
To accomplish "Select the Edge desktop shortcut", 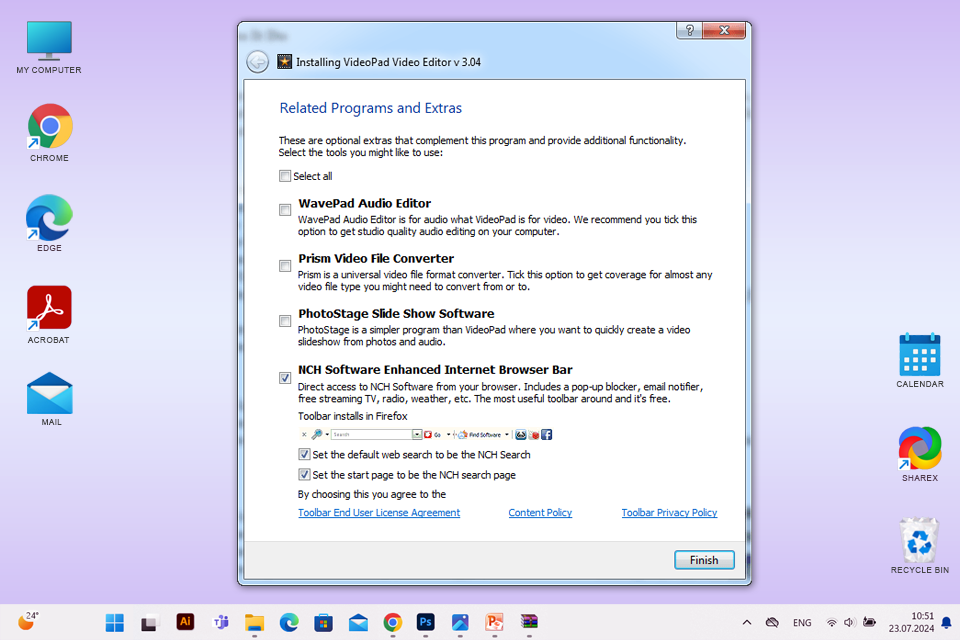I will [49, 224].
